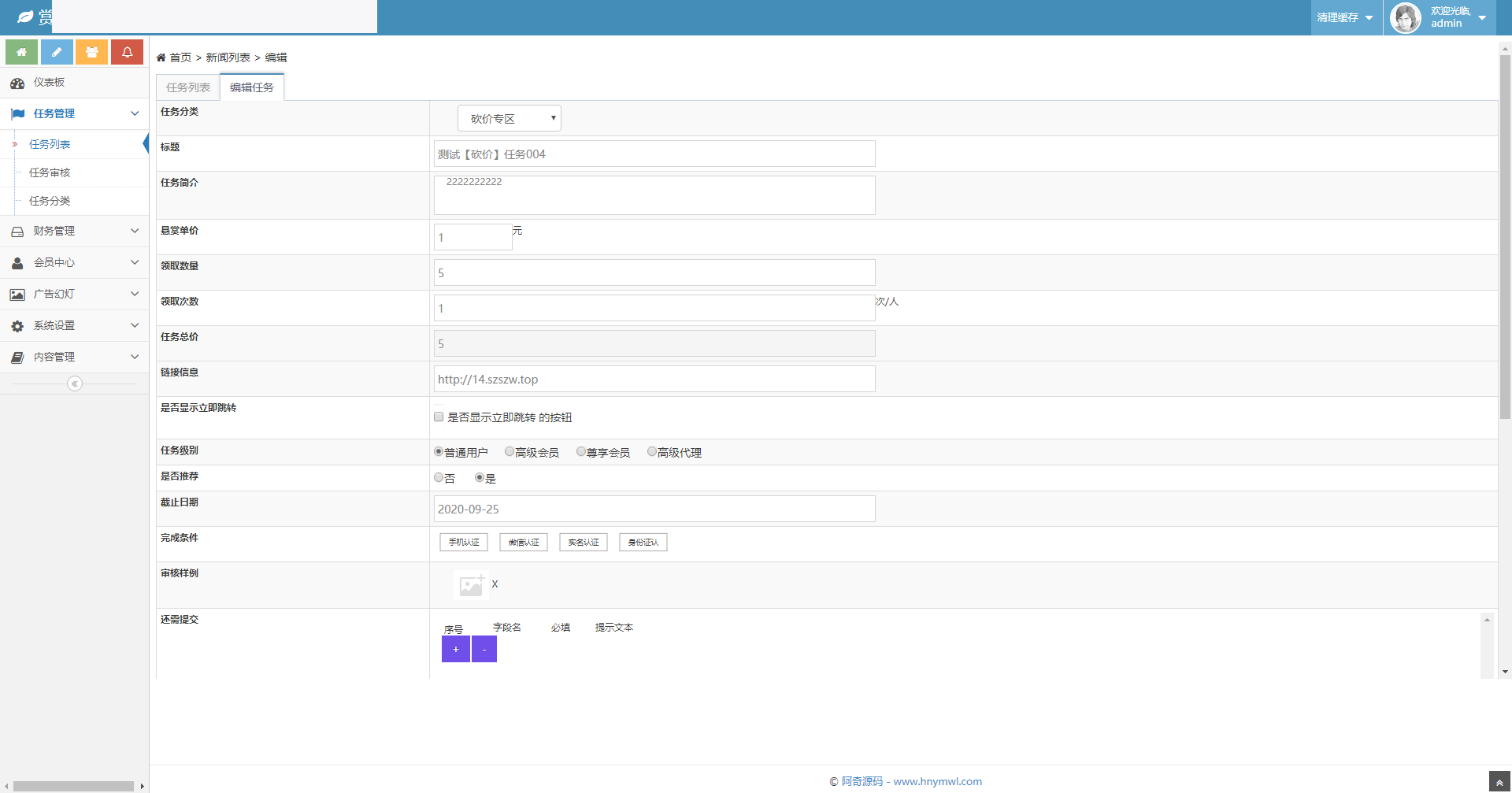Click the 手机认证 condition button
This screenshot has height=793, width=1512.
pyautogui.click(x=464, y=543)
